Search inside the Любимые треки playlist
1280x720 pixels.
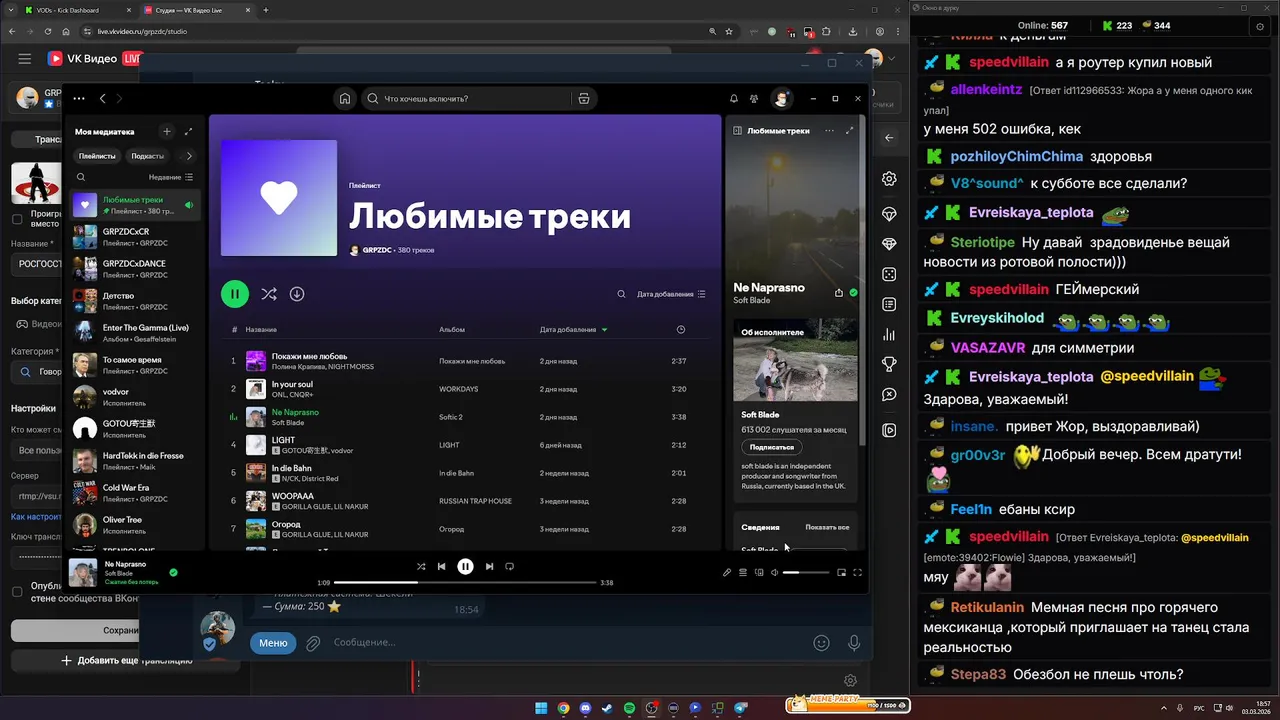[x=621, y=294]
